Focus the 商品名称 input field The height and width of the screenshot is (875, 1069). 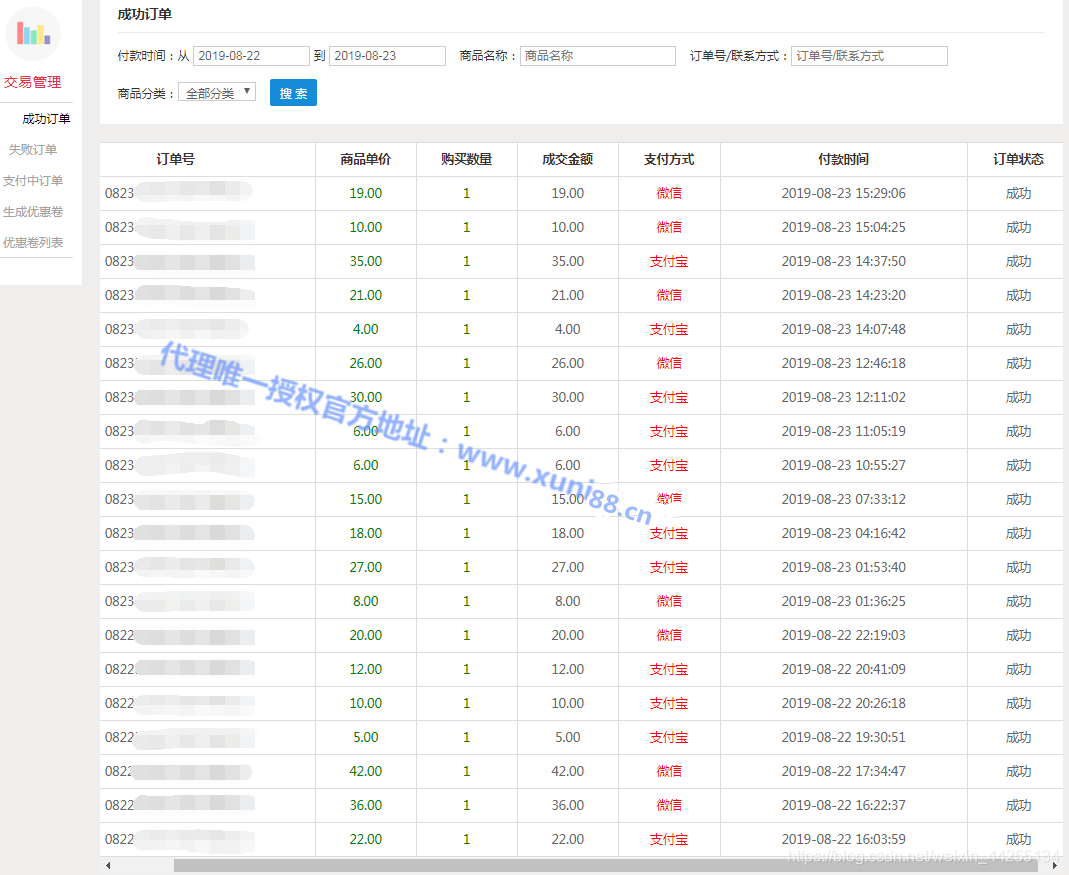tap(598, 56)
